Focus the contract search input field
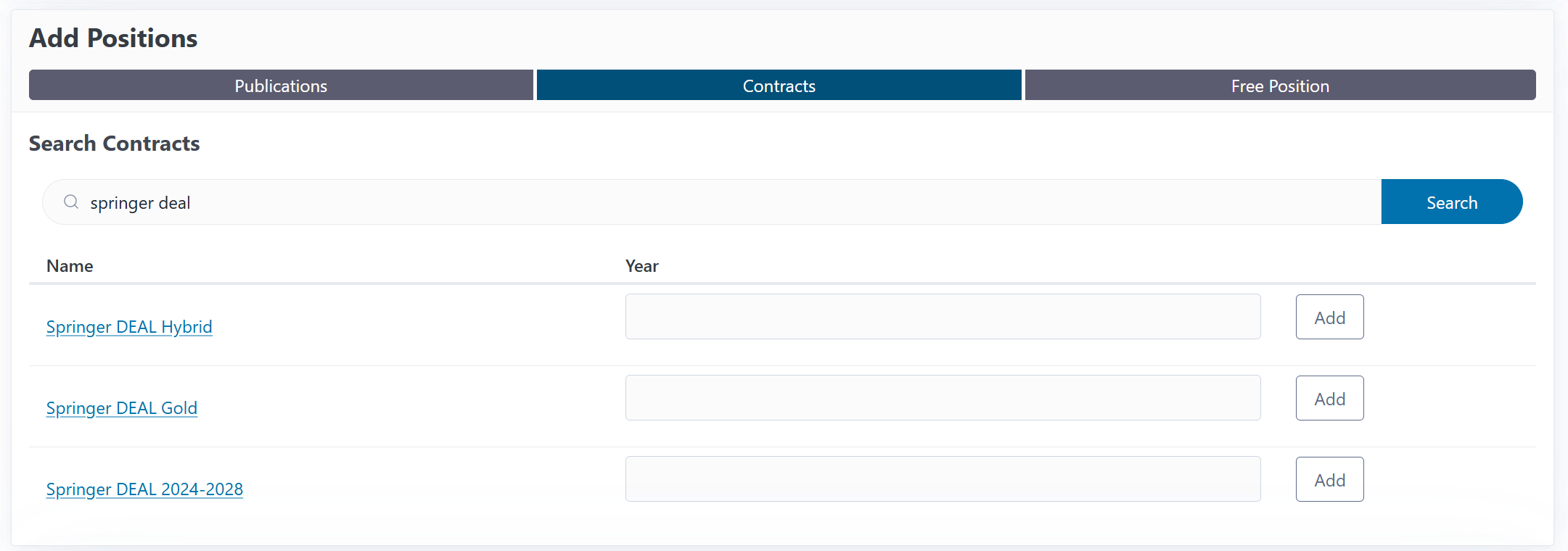This screenshot has width=1568, height=551. pyautogui.click(x=726, y=202)
